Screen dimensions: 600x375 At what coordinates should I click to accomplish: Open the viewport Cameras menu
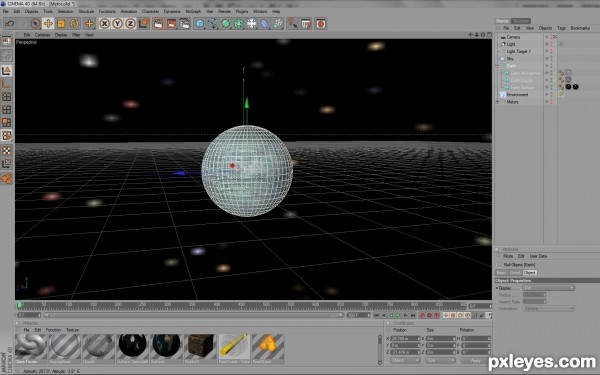coord(42,35)
